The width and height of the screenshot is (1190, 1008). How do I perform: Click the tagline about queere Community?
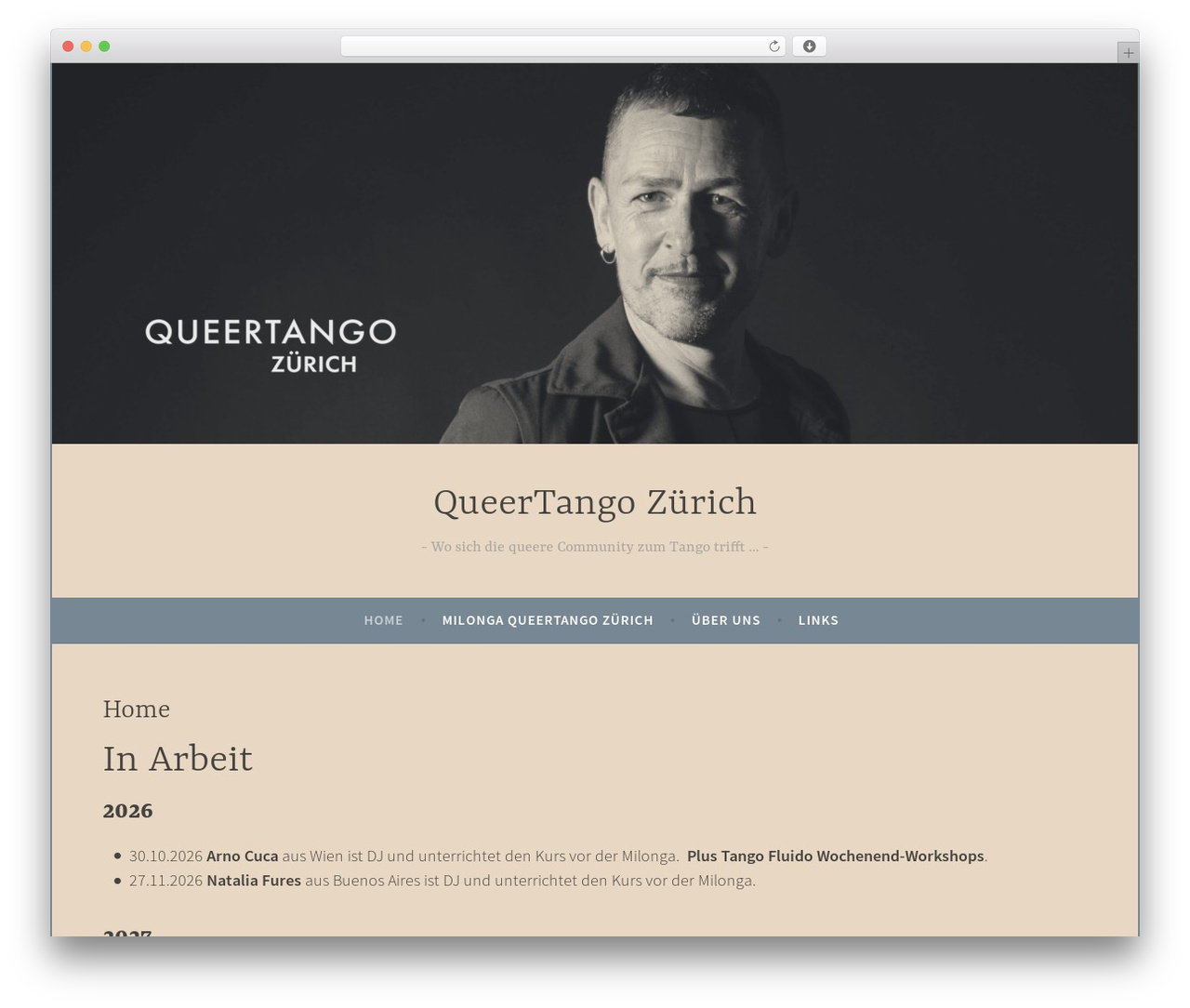[x=595, y=547]
